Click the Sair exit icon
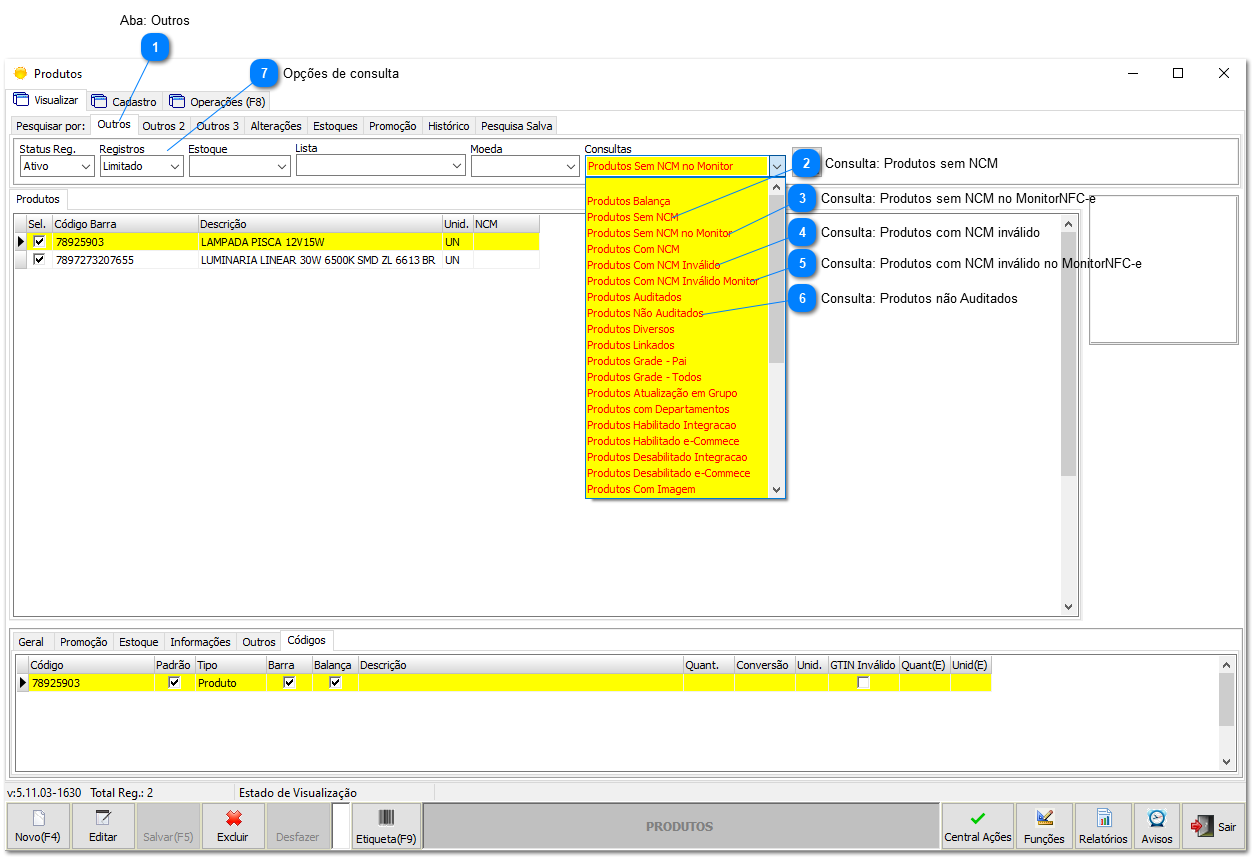 [x=1200, y=827]
